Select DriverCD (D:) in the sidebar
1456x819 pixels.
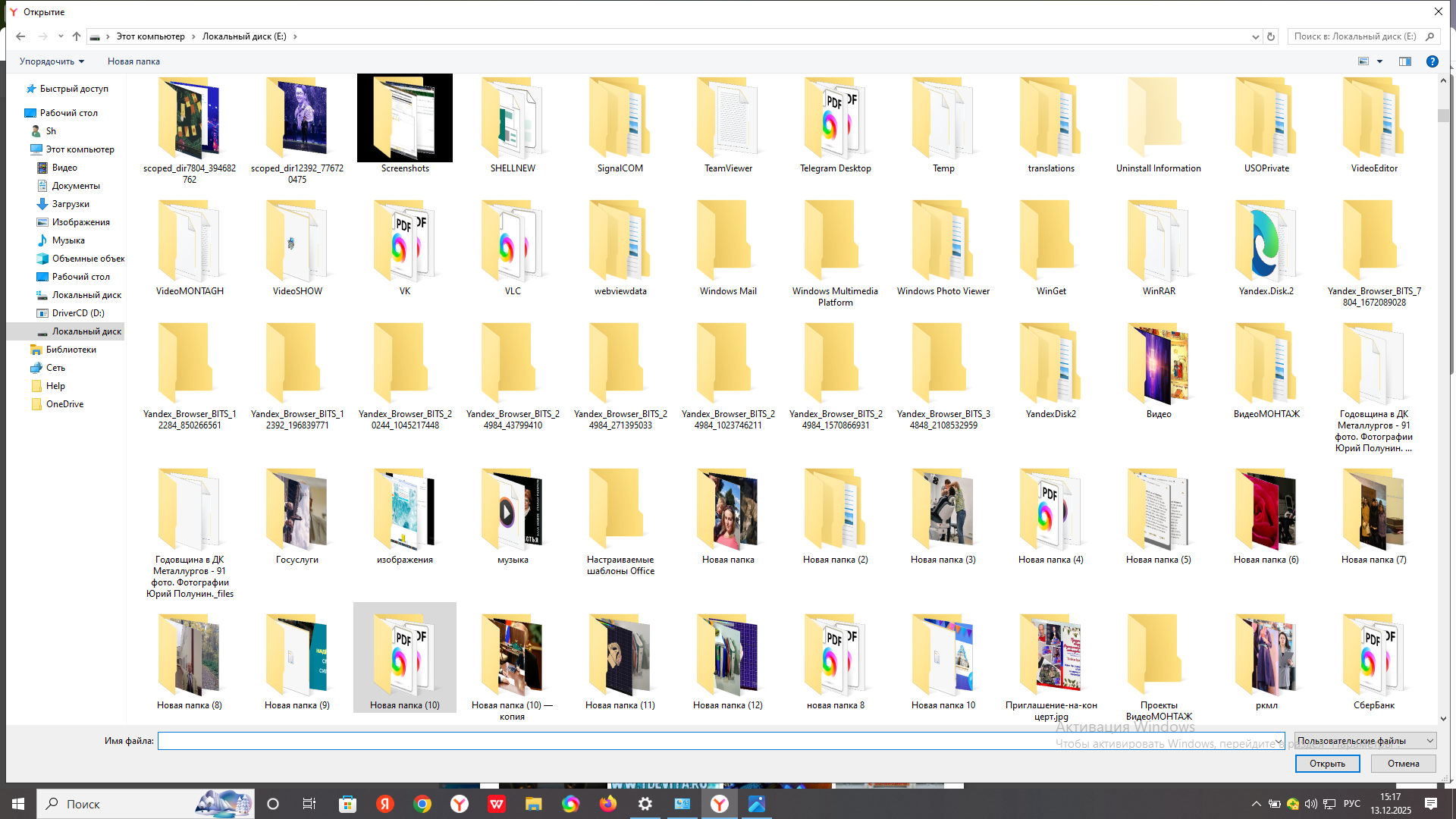[78, 313]
